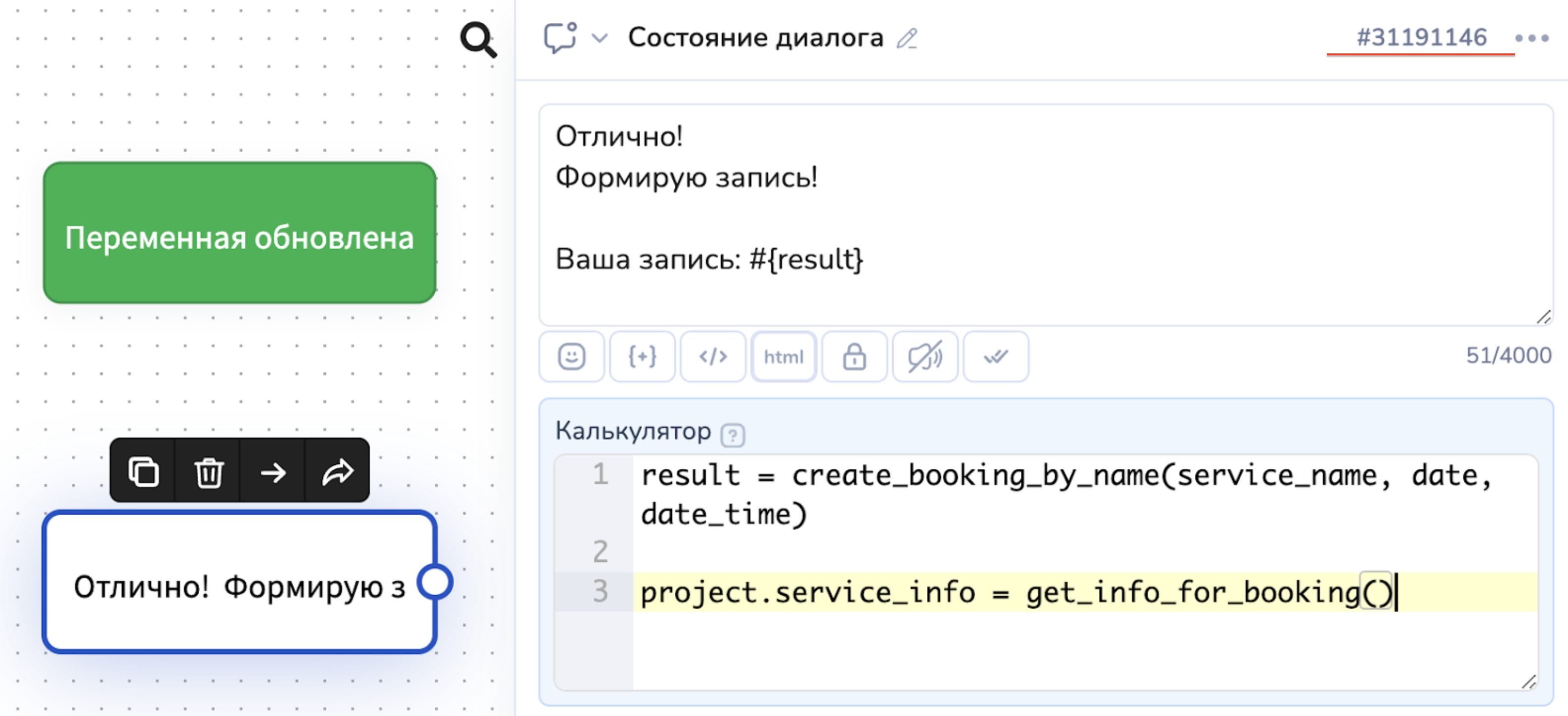The image size is (1568, 716).
Task: Click block ID #31191146 link
Action: (x=1421, y=38)
